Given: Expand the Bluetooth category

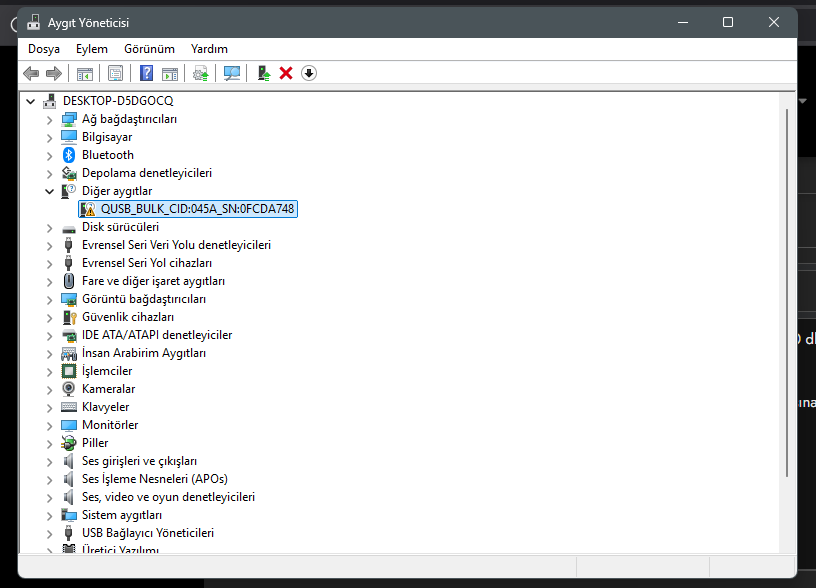Looking at the screenshot, I should [x=49, y=156].
